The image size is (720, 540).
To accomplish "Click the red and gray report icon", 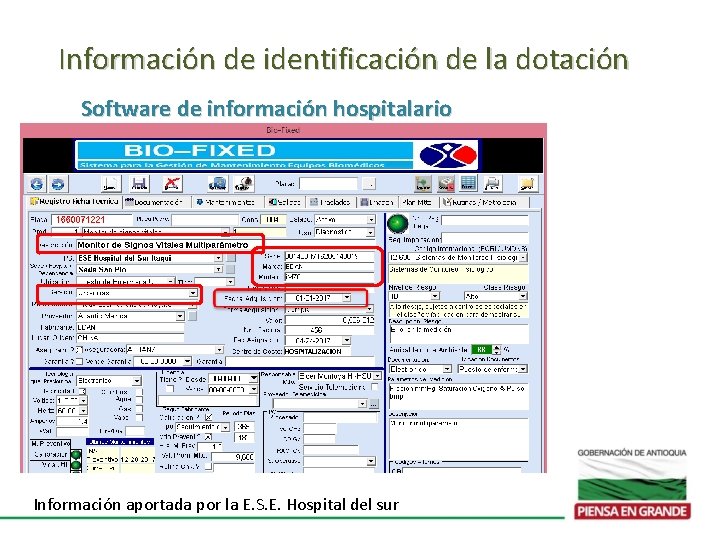I will (445, 184).
